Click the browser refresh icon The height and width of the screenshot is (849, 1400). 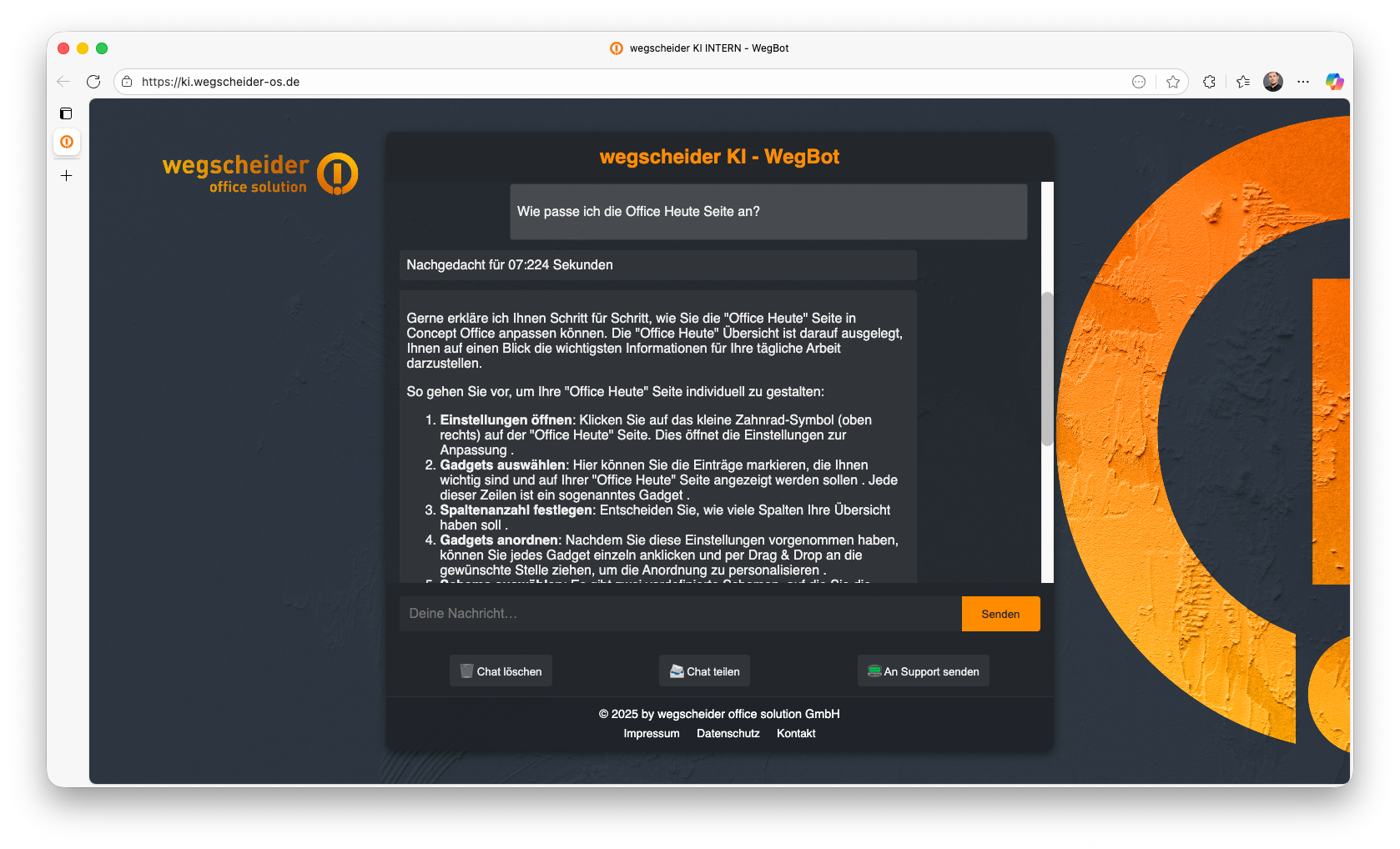[93, 82]
